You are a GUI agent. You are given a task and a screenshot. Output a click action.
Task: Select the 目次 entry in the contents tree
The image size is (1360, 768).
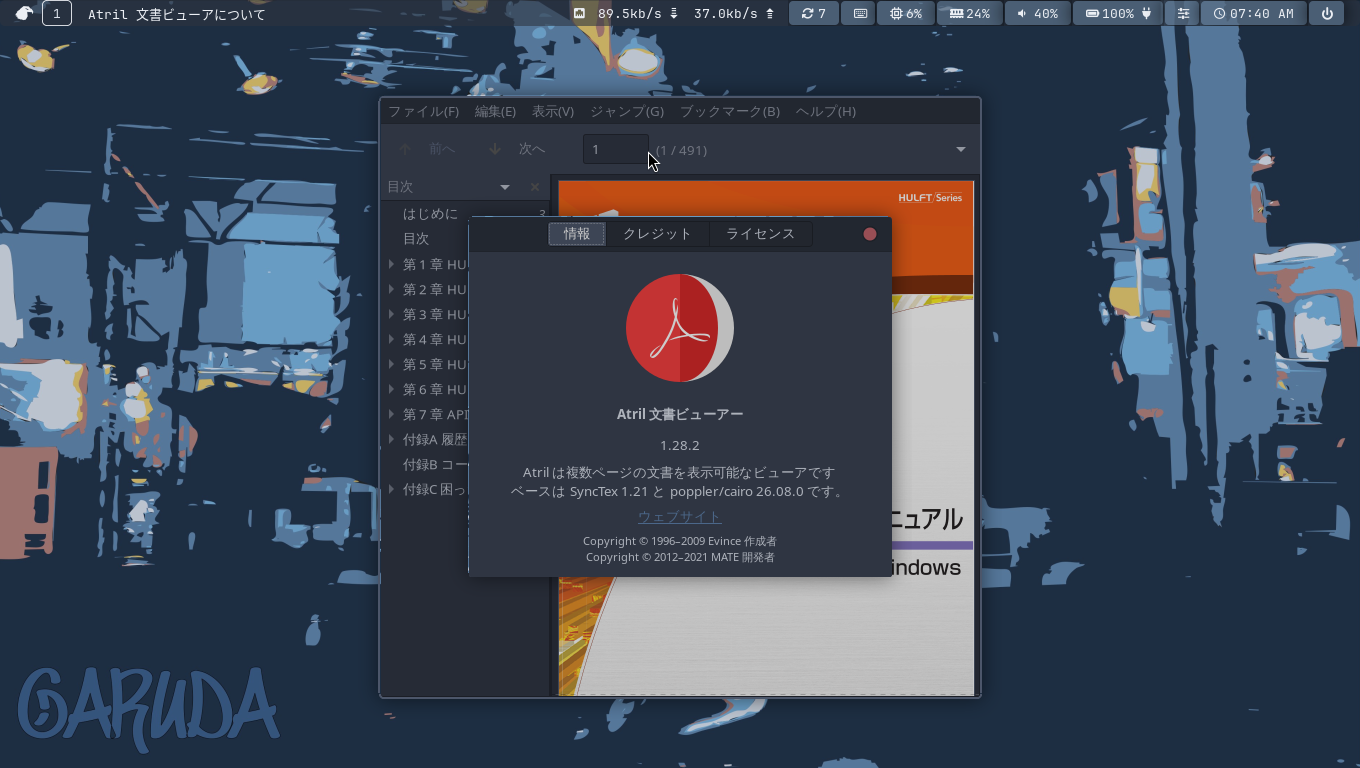click(x=416, y=239)
